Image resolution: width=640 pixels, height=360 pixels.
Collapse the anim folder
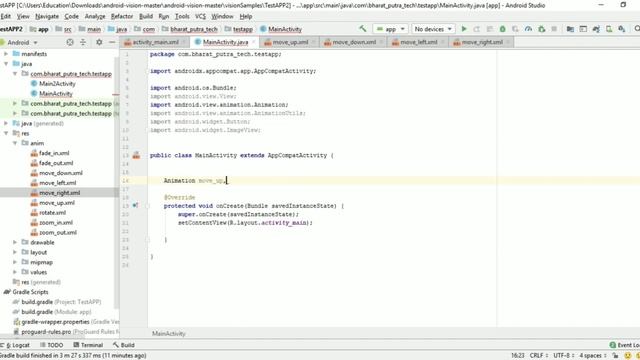pos(15,143)
